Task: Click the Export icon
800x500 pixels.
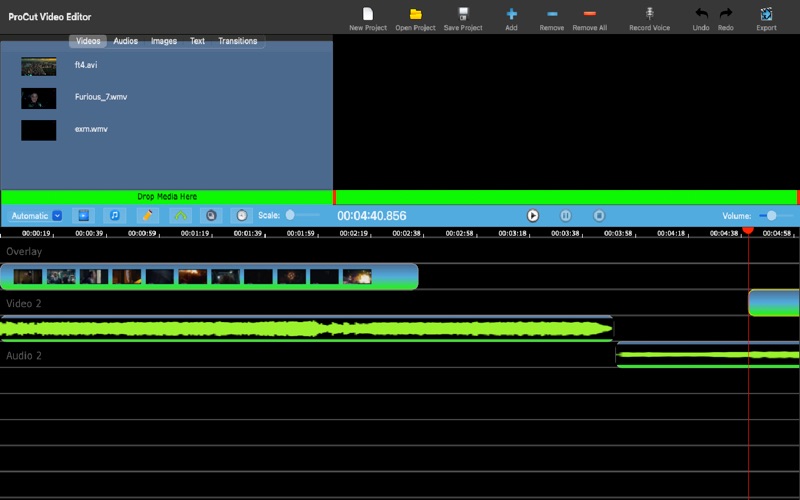Action: click(x=766, y=14)
